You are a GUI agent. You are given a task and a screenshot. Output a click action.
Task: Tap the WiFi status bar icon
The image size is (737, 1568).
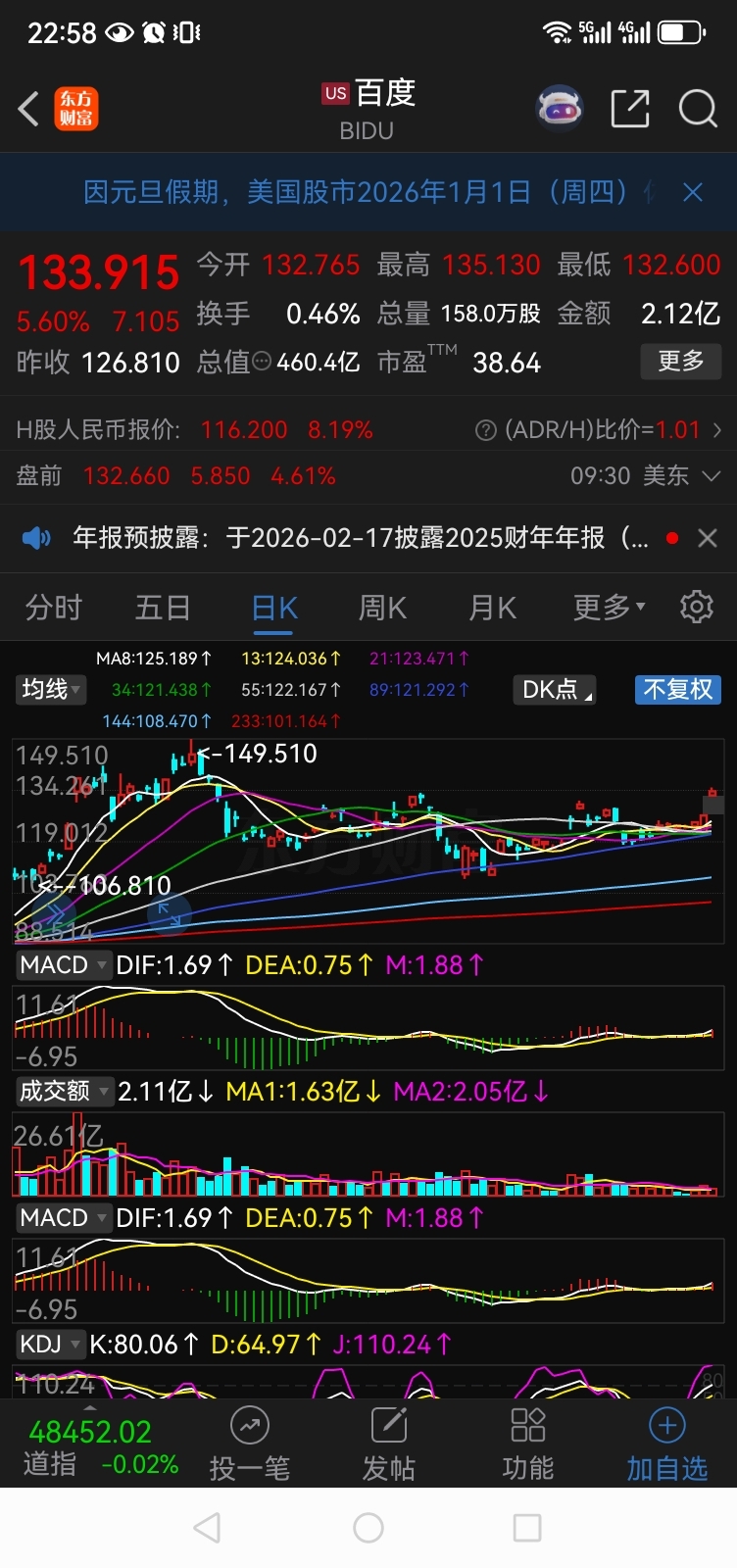point(557,32)
